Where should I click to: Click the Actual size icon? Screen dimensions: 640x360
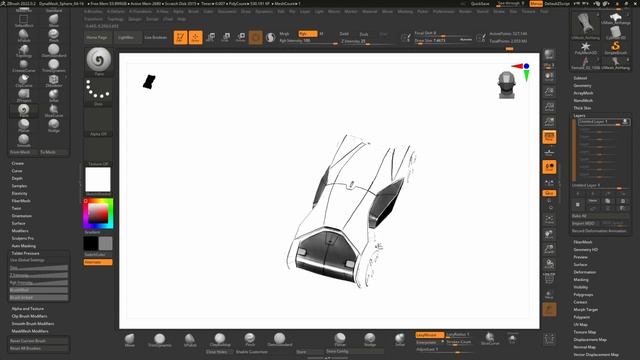point(549,107)
